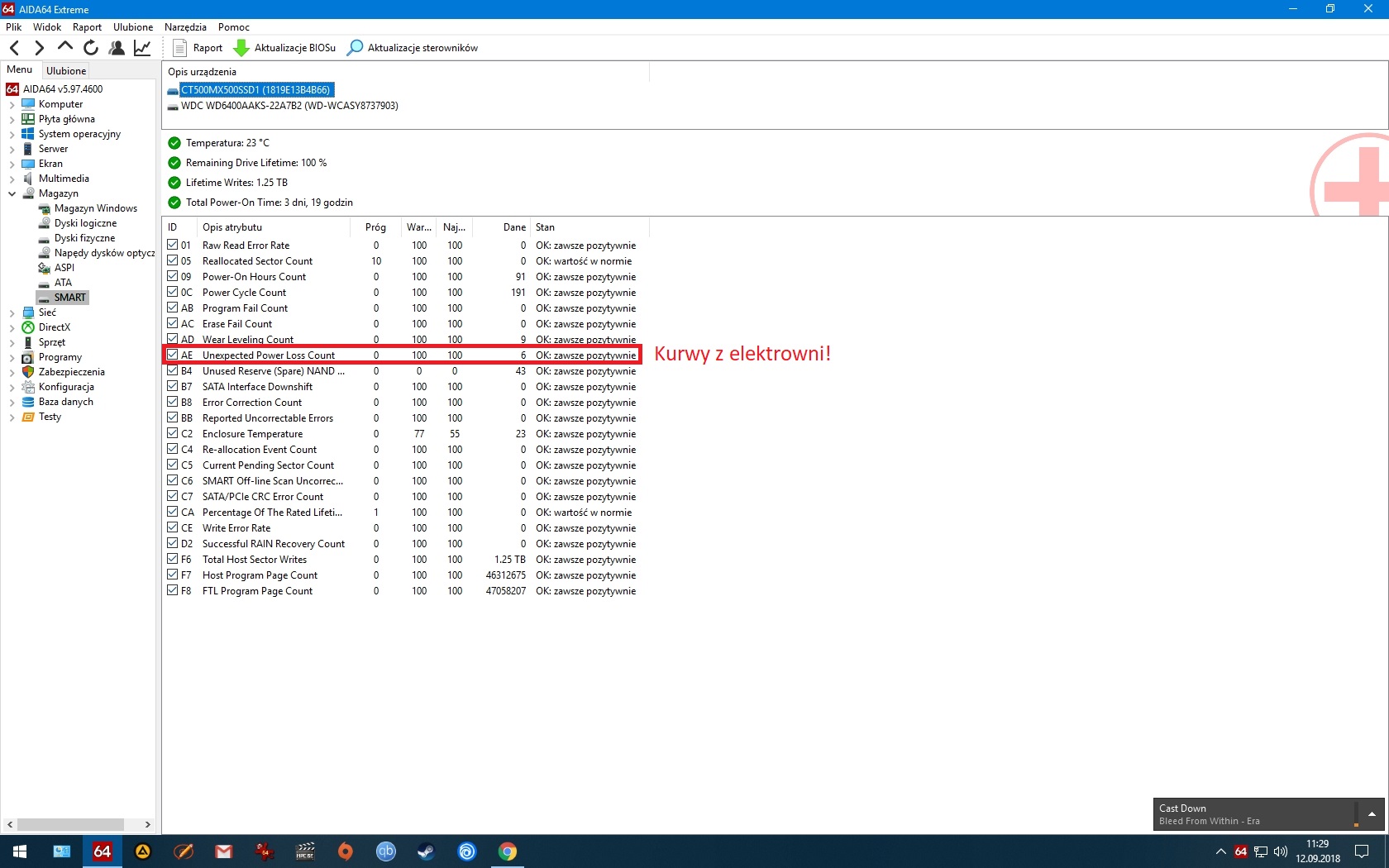1389x868 pixels.
Task: Open the Plik menu
Action: pos(14,26)
